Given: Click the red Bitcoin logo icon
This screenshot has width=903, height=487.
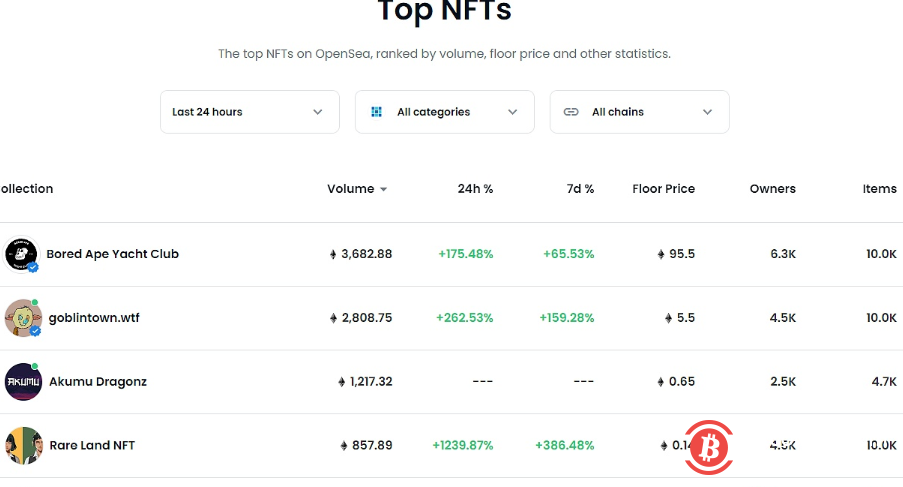Looking at the screenshot, I should 710,447.
